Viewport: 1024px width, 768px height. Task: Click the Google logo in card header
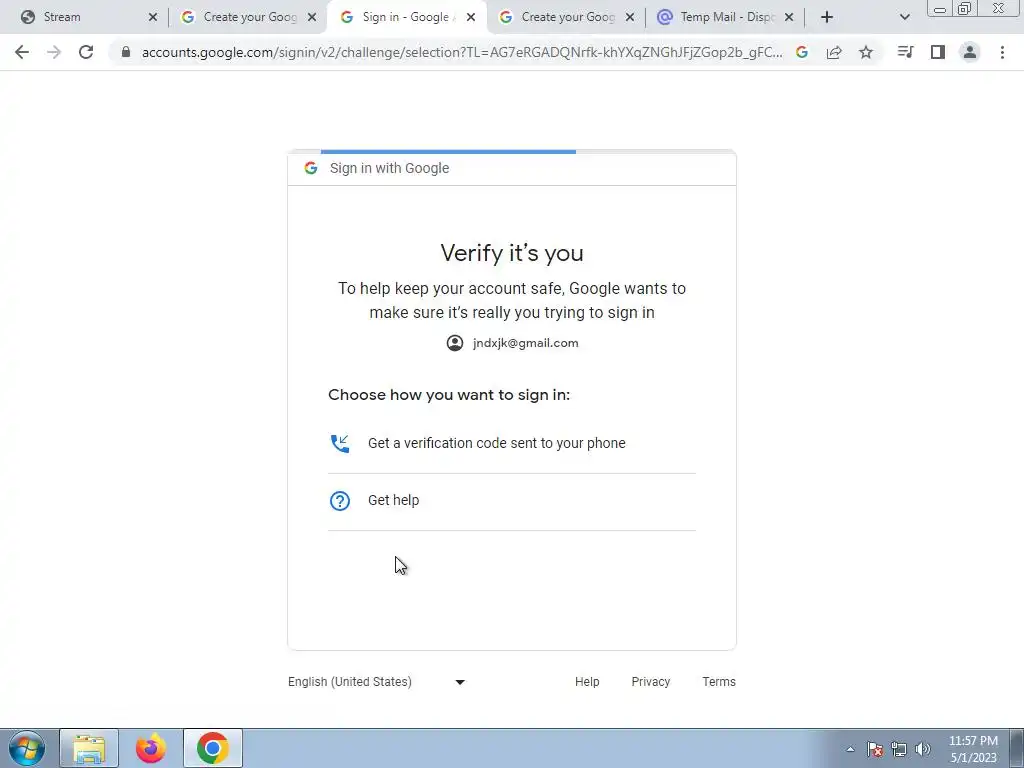coord(311,168)
